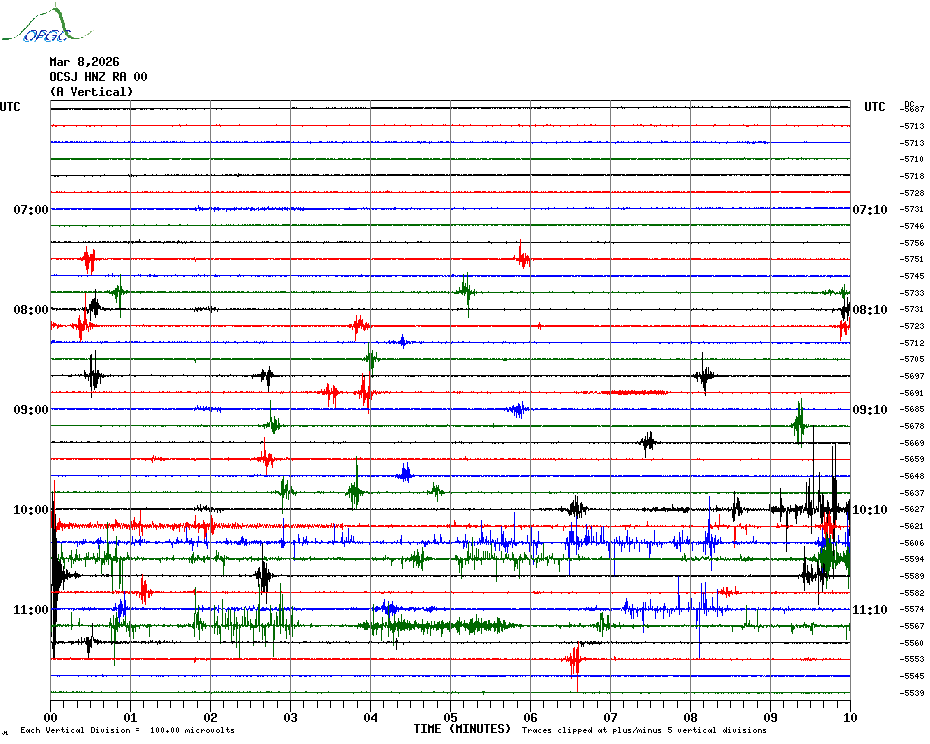The height and width of the screenshot is (744, 930).
Task: Click the 10:00 time label on left axis
Action: tap(30, 510)
